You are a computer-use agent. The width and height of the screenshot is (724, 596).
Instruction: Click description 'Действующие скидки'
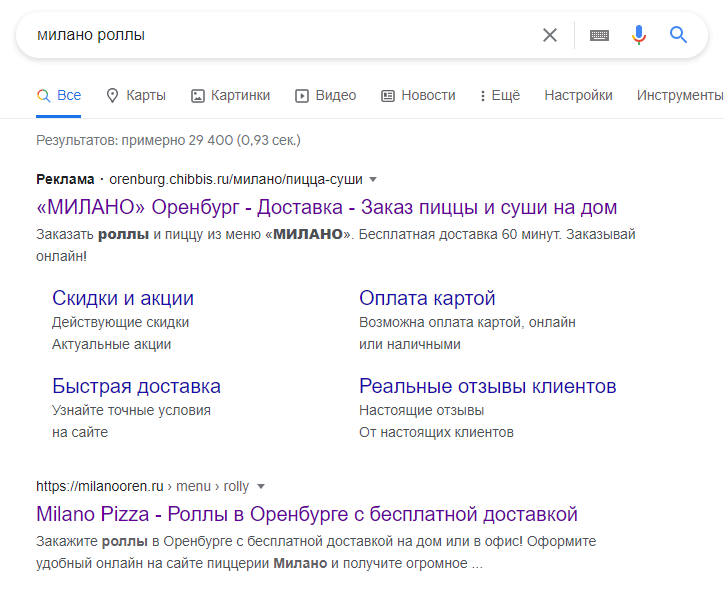(x=120, y=322)
